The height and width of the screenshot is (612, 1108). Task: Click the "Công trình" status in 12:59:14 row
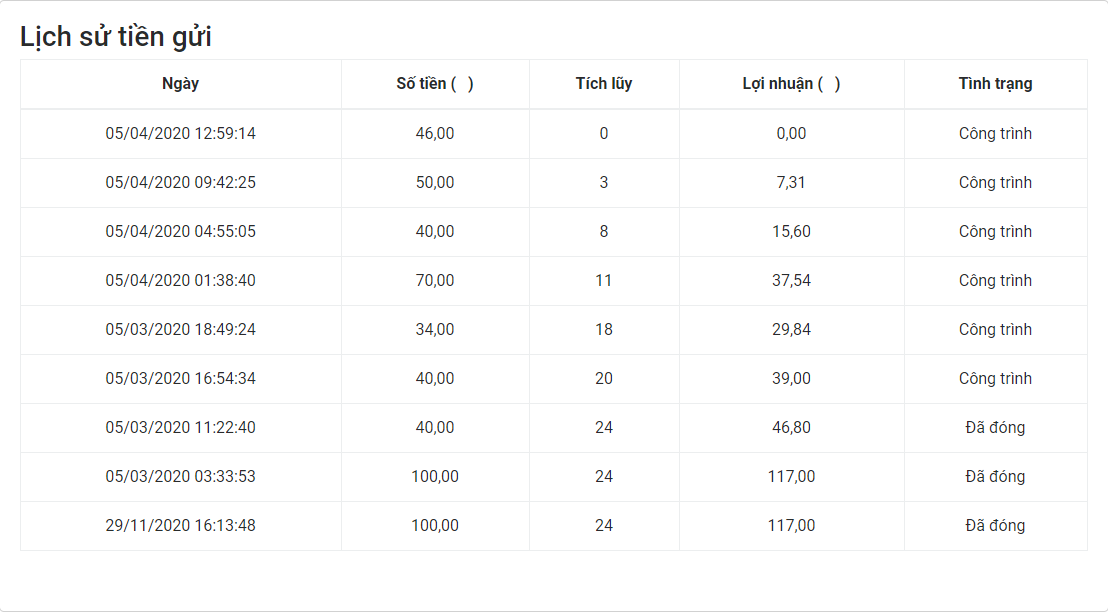click(x=995, y=133)
